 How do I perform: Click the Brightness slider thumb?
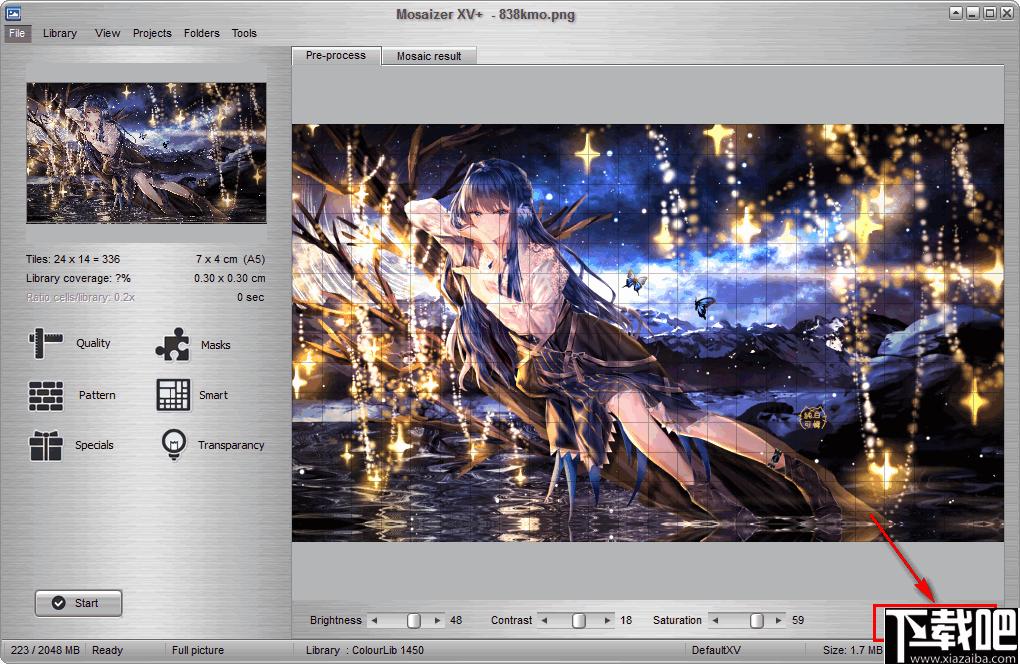(x=414, y=620)
